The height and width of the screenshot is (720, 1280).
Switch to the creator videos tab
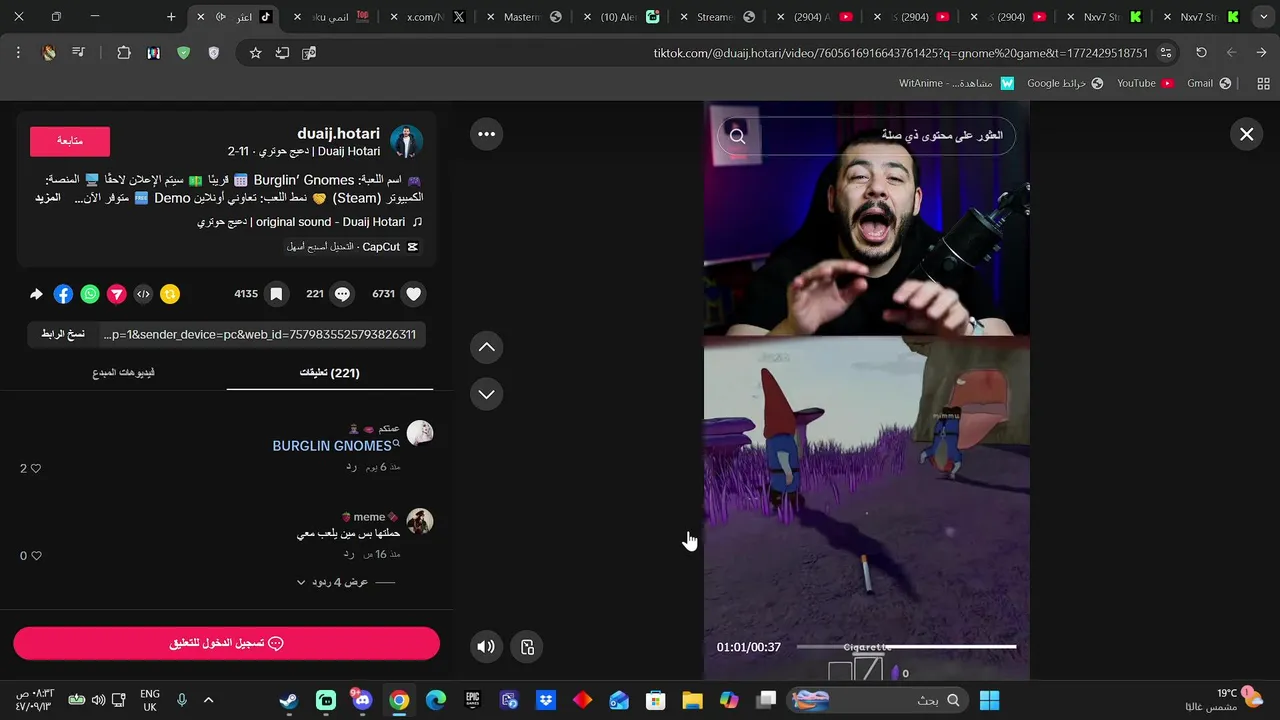pyautogui.click(x=124, y=373)
